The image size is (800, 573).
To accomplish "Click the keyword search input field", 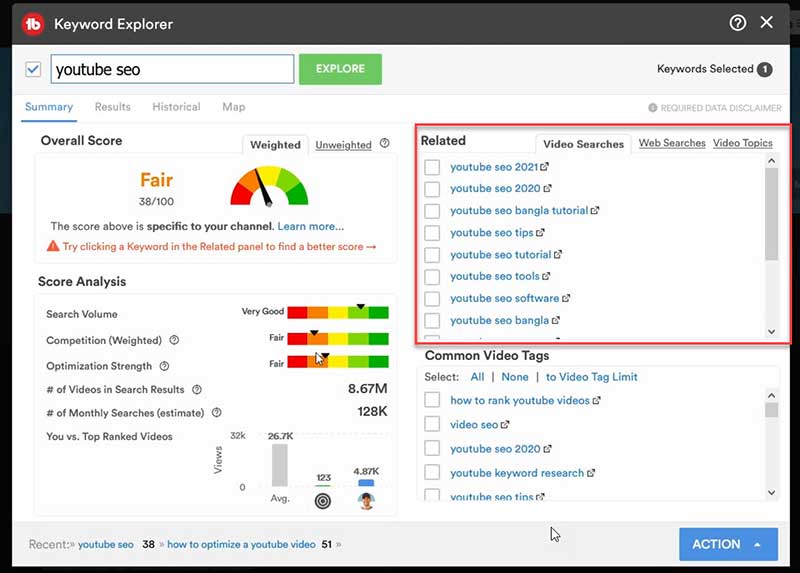I will click(x=172, y=69).
